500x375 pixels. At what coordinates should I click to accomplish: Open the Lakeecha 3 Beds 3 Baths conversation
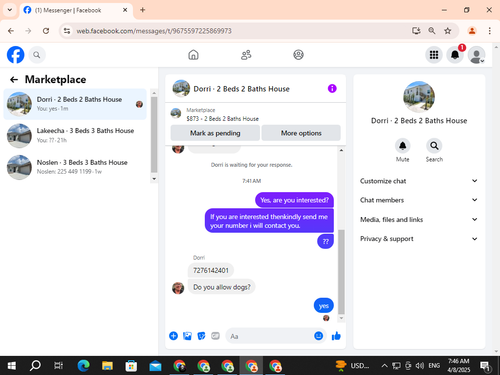(x=75, y=135)
